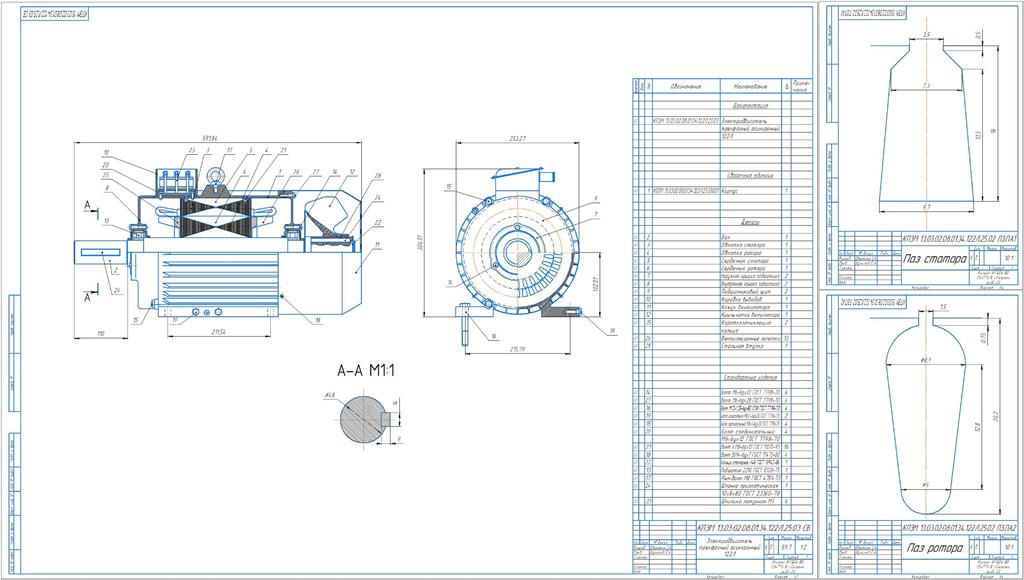
Task: Click the Документация heading in the parts list
Action: [x=750, y=105]
